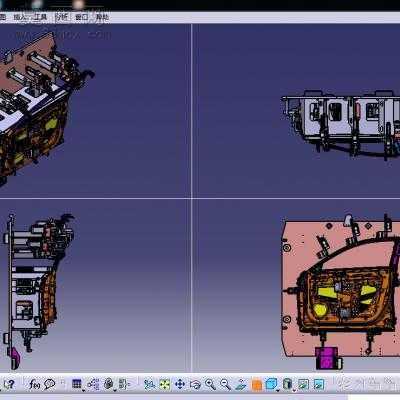This screenshot has height=400, width=400.
Task: Click the Zoom In magnifier icon
Action: 210,384
